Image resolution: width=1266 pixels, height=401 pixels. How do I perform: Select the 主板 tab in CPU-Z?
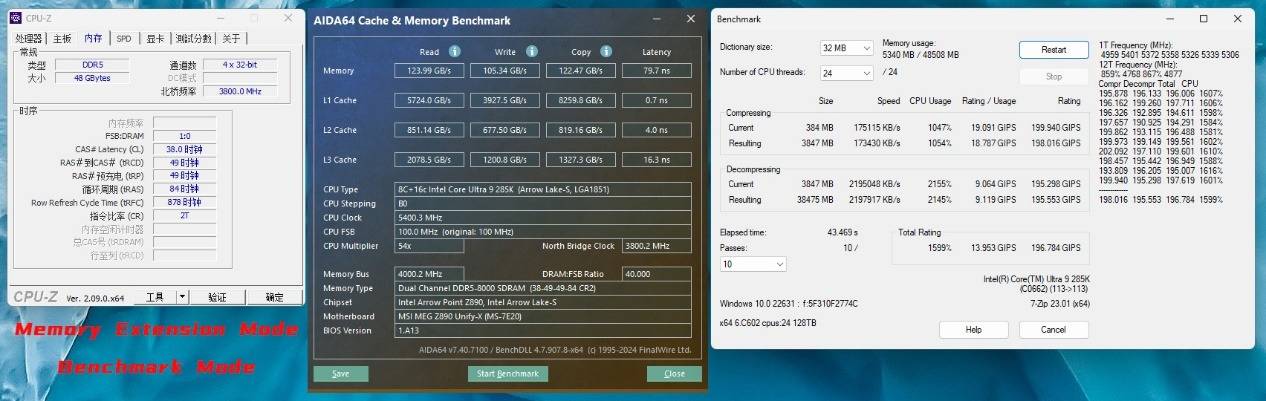click(61, 38)
